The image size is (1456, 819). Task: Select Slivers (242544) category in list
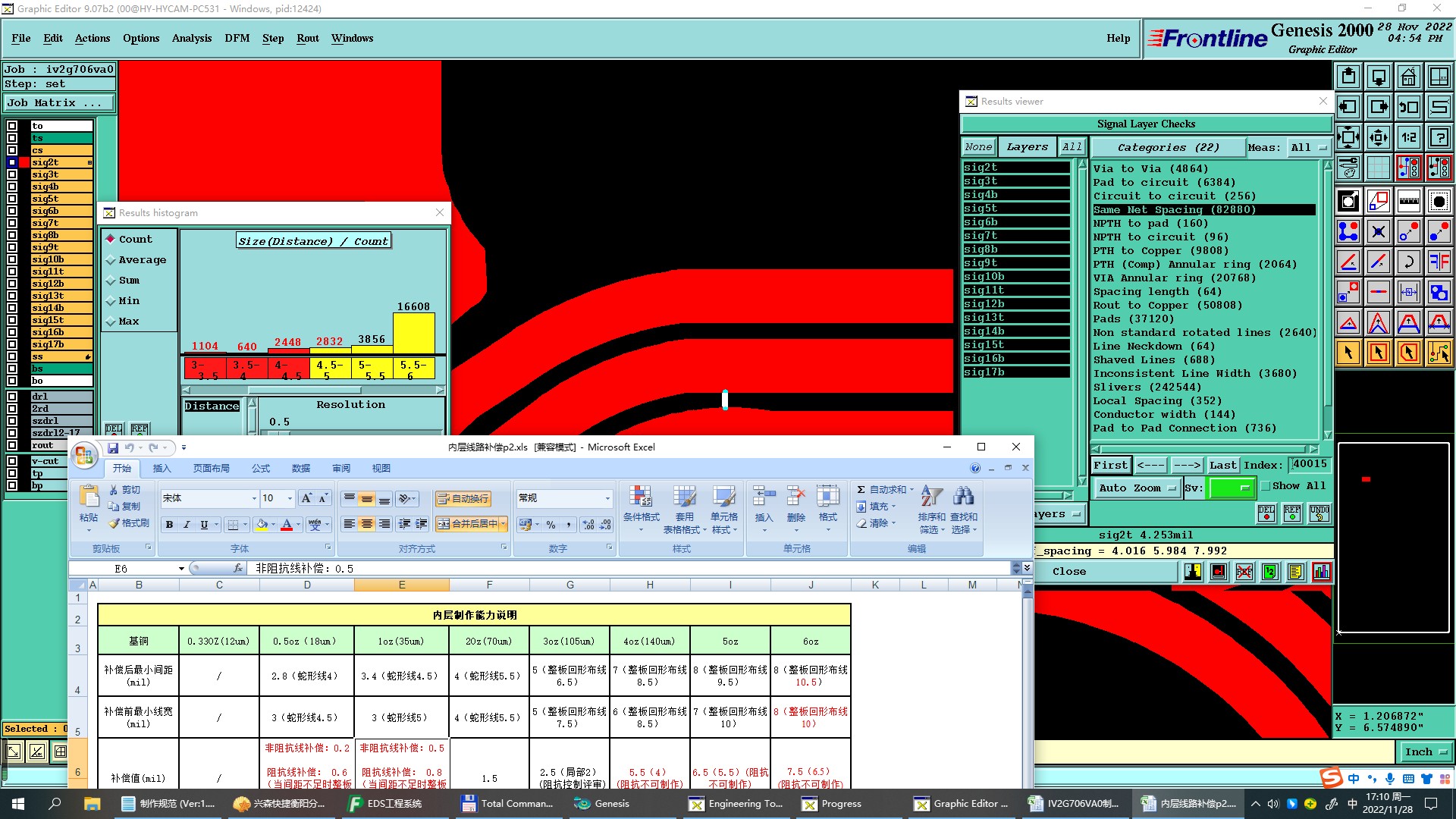point(1147,387)
